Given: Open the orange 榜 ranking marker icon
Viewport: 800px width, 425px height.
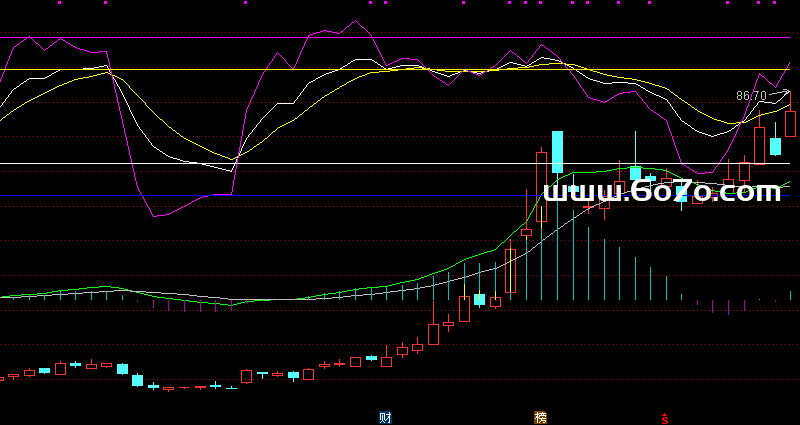Looking at the screenshot, I should pos(541,417).
